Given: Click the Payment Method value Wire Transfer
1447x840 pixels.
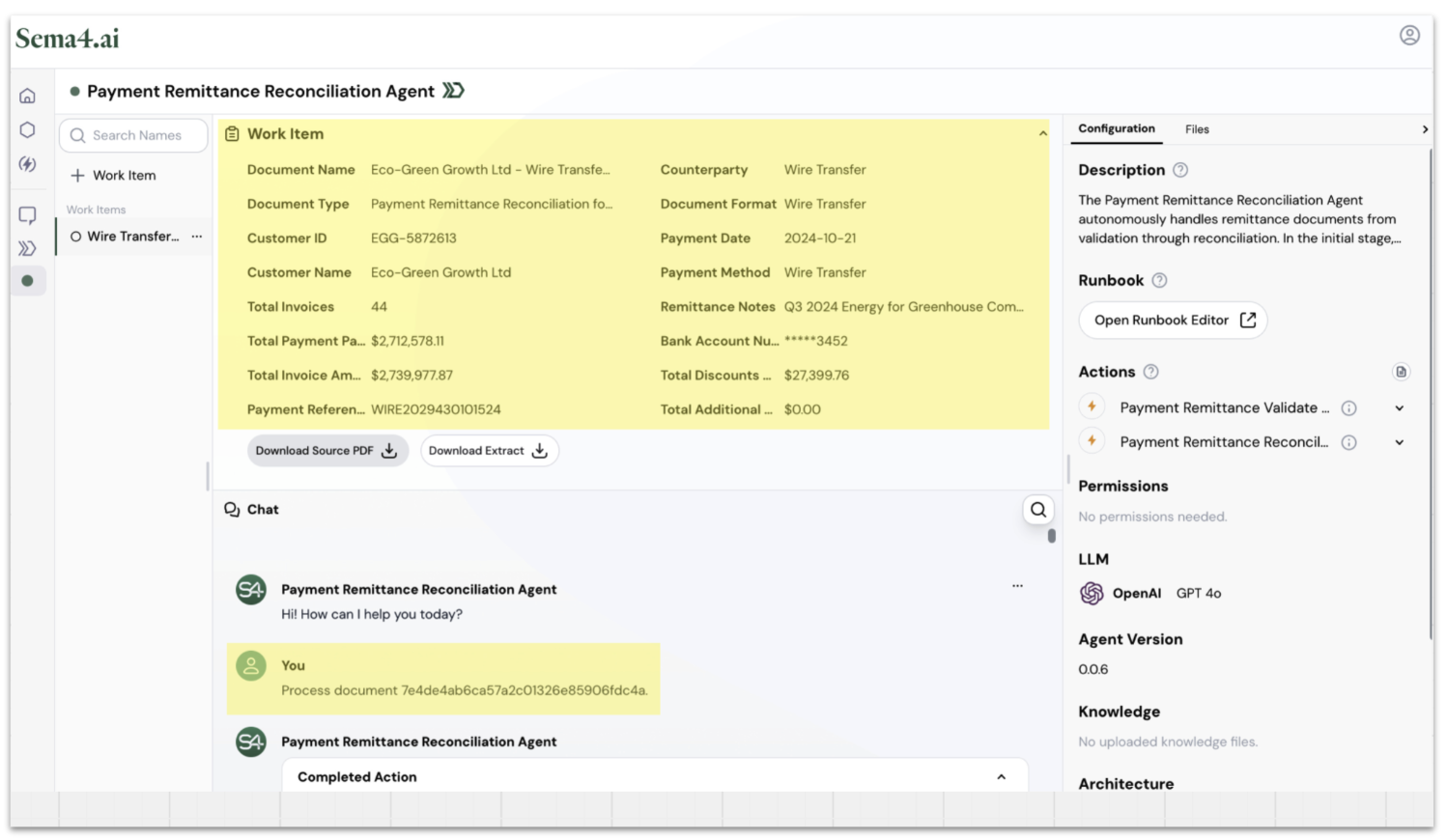Looking at the screenshot, I should pyautogui.click(x=825, y=273).
